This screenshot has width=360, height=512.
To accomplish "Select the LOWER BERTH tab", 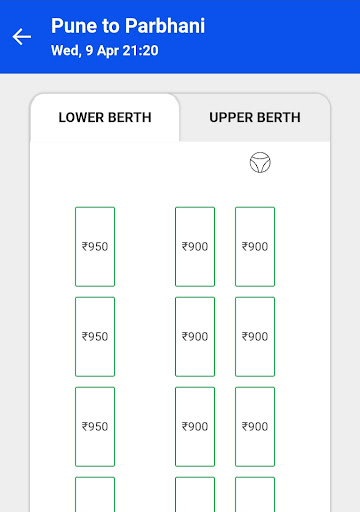I will pos(105,117).
